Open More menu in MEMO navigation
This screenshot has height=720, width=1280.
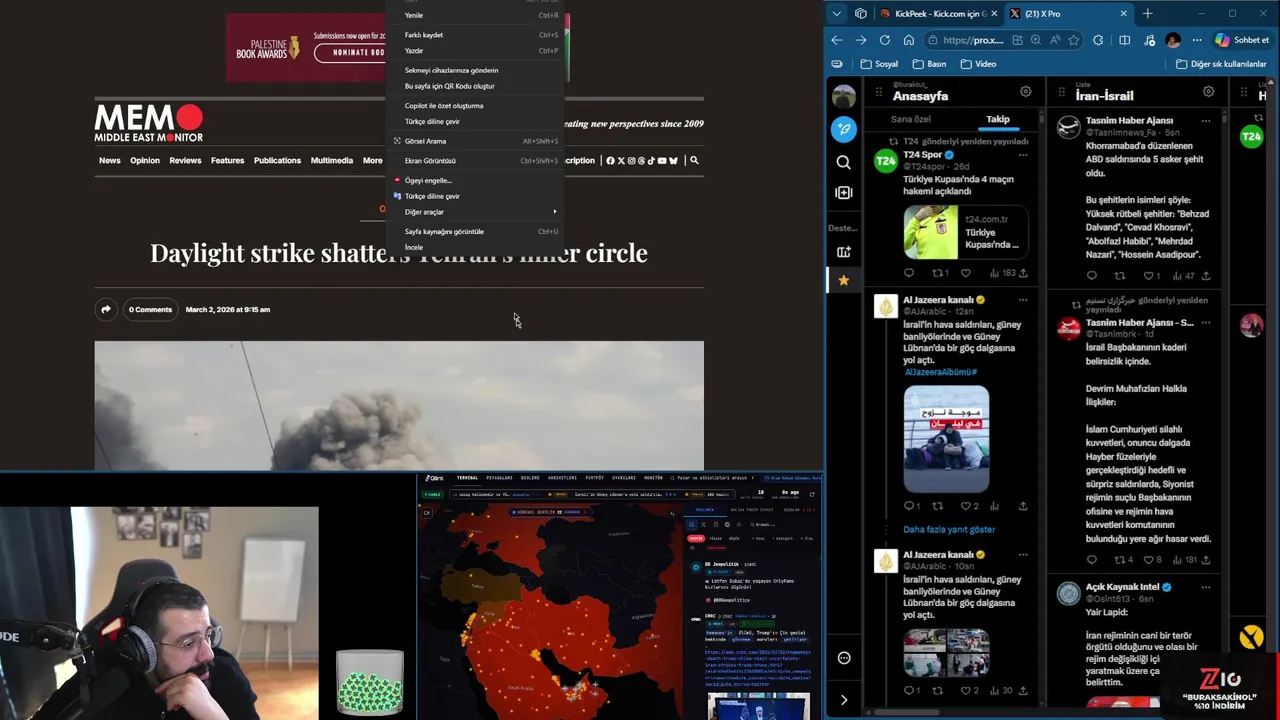pos(372,160)
